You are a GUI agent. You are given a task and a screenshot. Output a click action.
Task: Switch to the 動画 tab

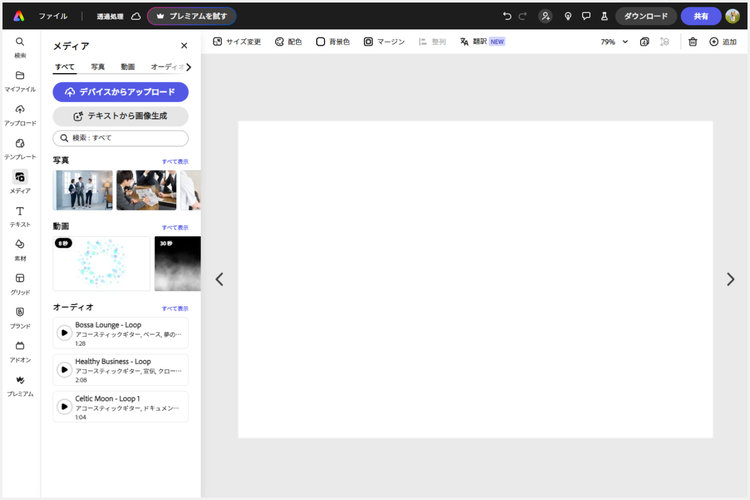127,67
